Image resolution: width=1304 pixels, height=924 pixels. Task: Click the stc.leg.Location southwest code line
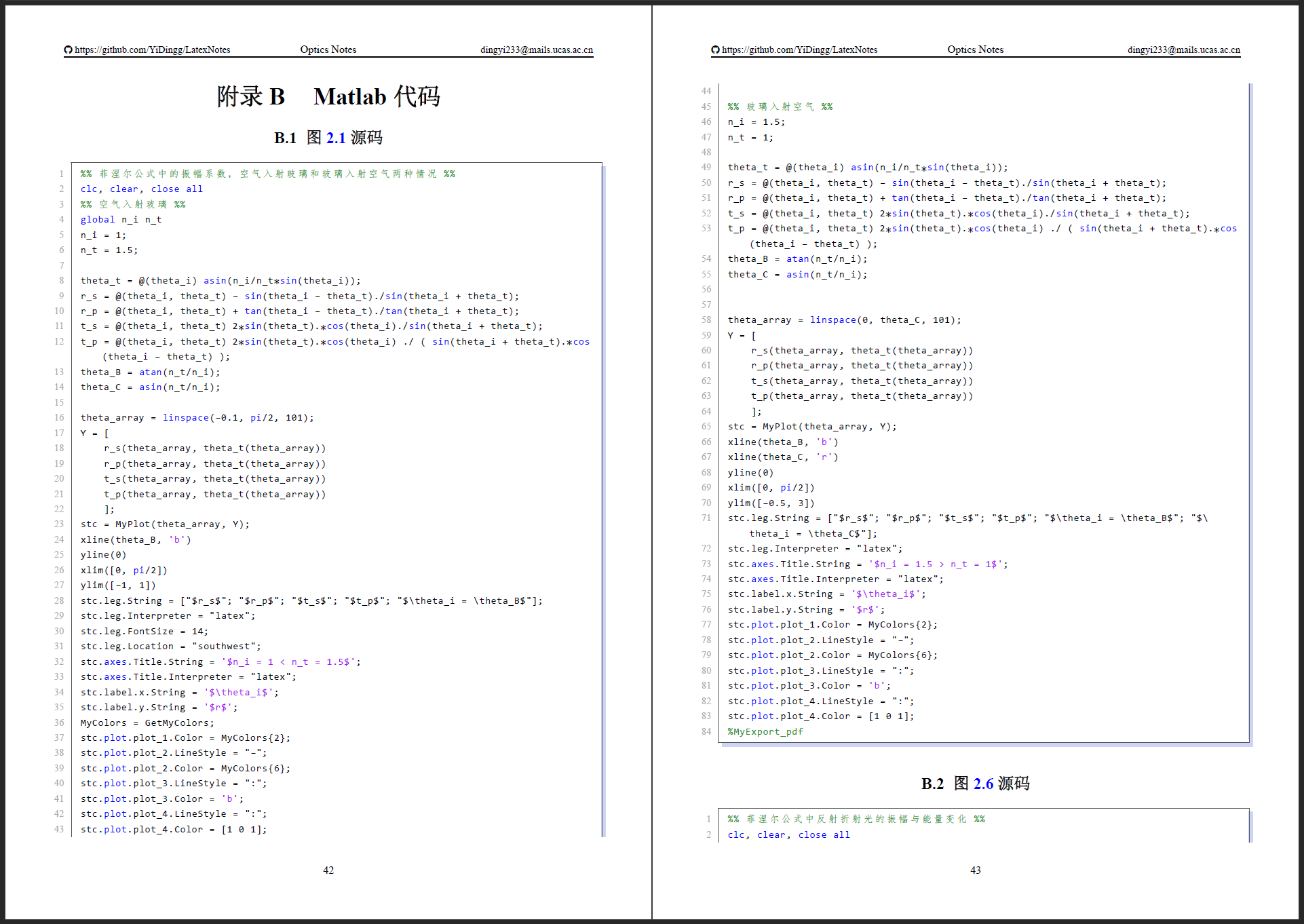tap(170, 646)
